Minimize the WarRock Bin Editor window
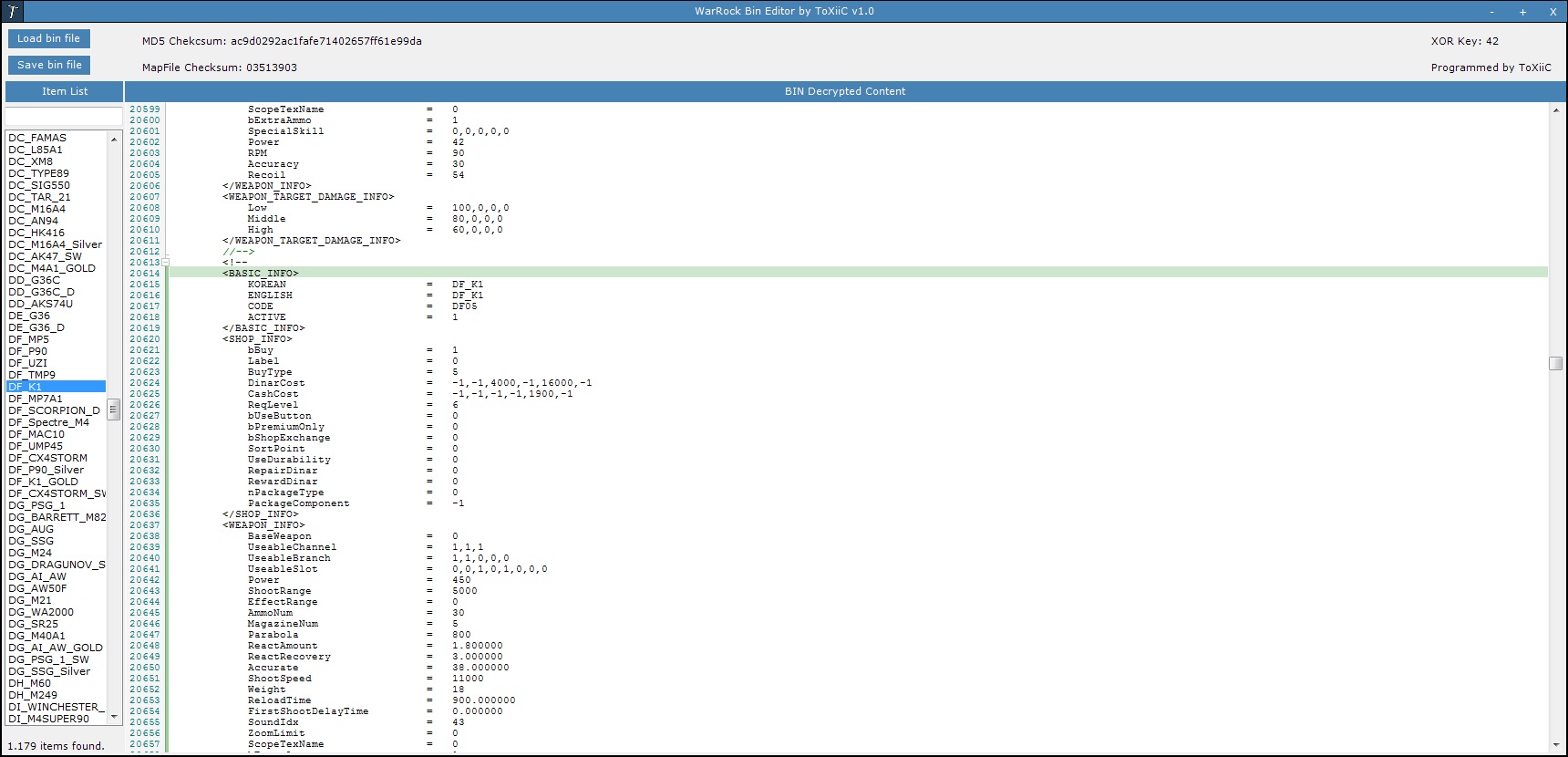Image resolution: width=1568 pixels, height=757 pixels. tap(1492, 12)
